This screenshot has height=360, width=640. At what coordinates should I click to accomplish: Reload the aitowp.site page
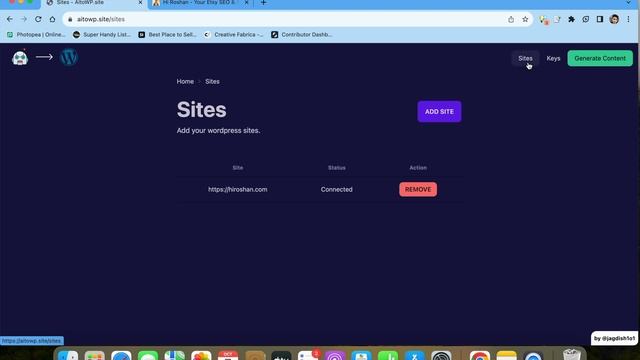(x=38, y=19)
